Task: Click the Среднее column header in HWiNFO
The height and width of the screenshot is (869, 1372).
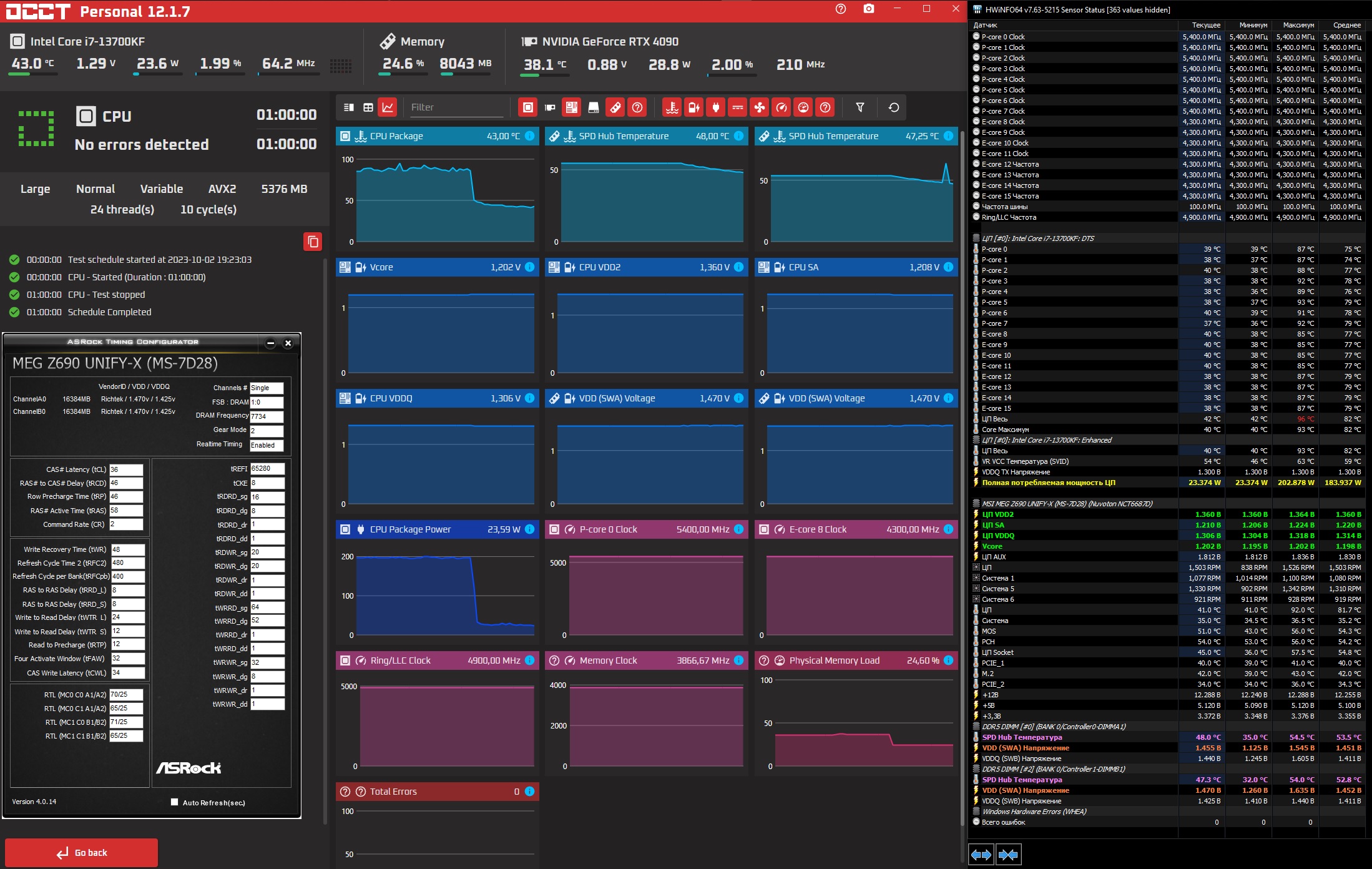Action: click(1346, 25)
